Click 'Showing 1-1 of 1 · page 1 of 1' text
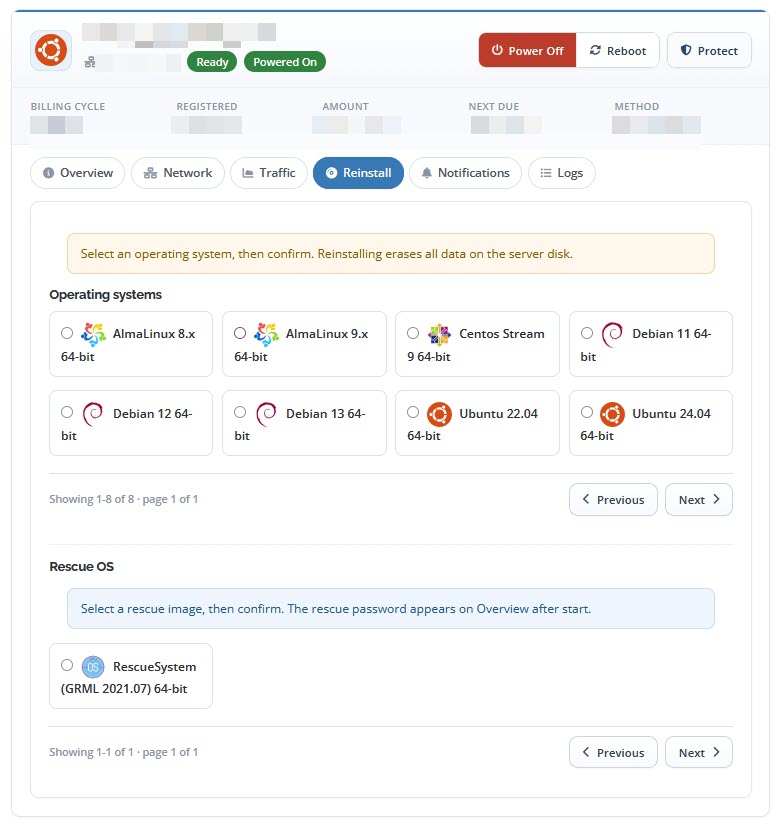Screen dimensions: 781x830 point(123,752)
